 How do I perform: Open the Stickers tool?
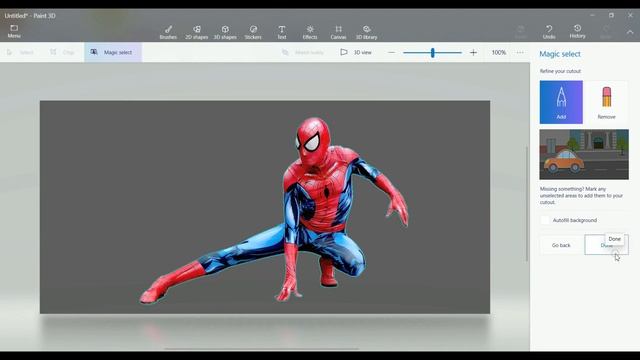[253, 32]
